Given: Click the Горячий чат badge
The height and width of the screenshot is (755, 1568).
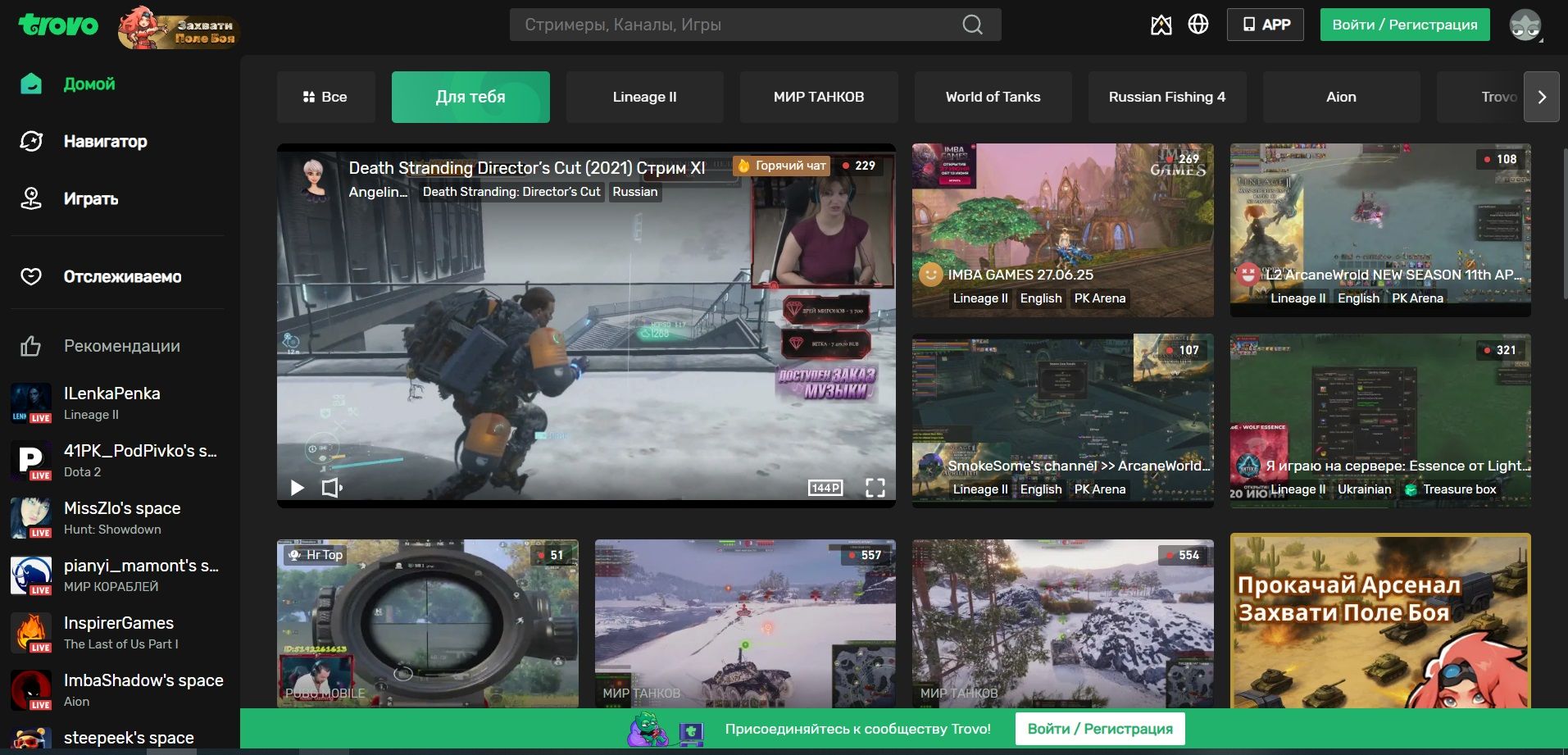Looking at the screenshot, I should 781,166.
